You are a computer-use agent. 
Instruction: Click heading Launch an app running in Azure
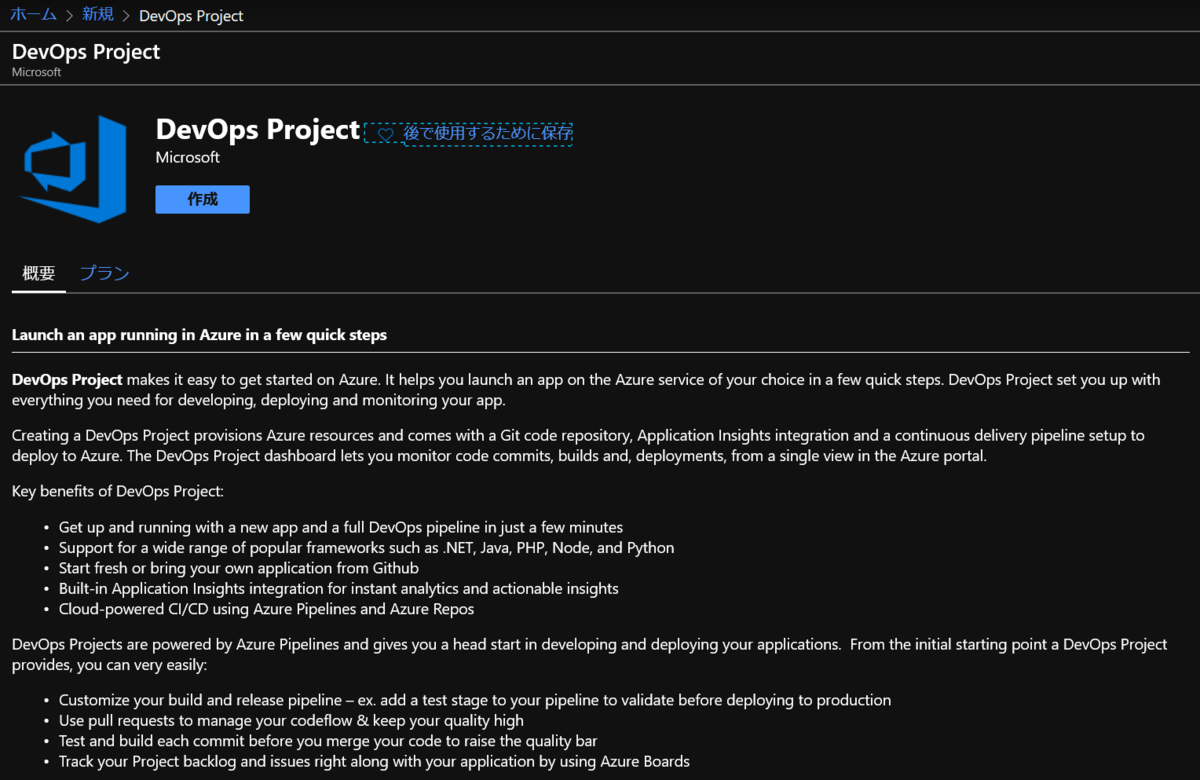pos(199,335)
